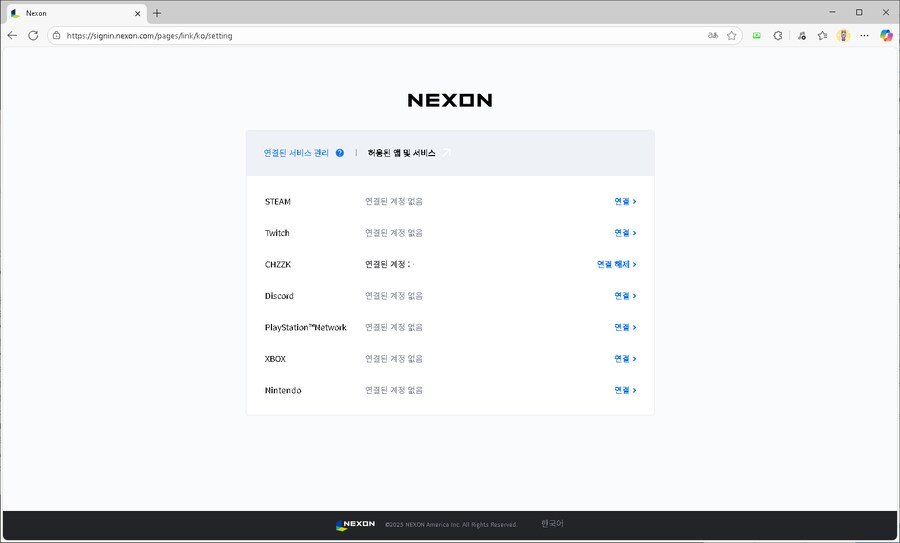This screenshot has width=900, height=543.
Task: Click the user profile avatar icon
Action: (844, 35)
